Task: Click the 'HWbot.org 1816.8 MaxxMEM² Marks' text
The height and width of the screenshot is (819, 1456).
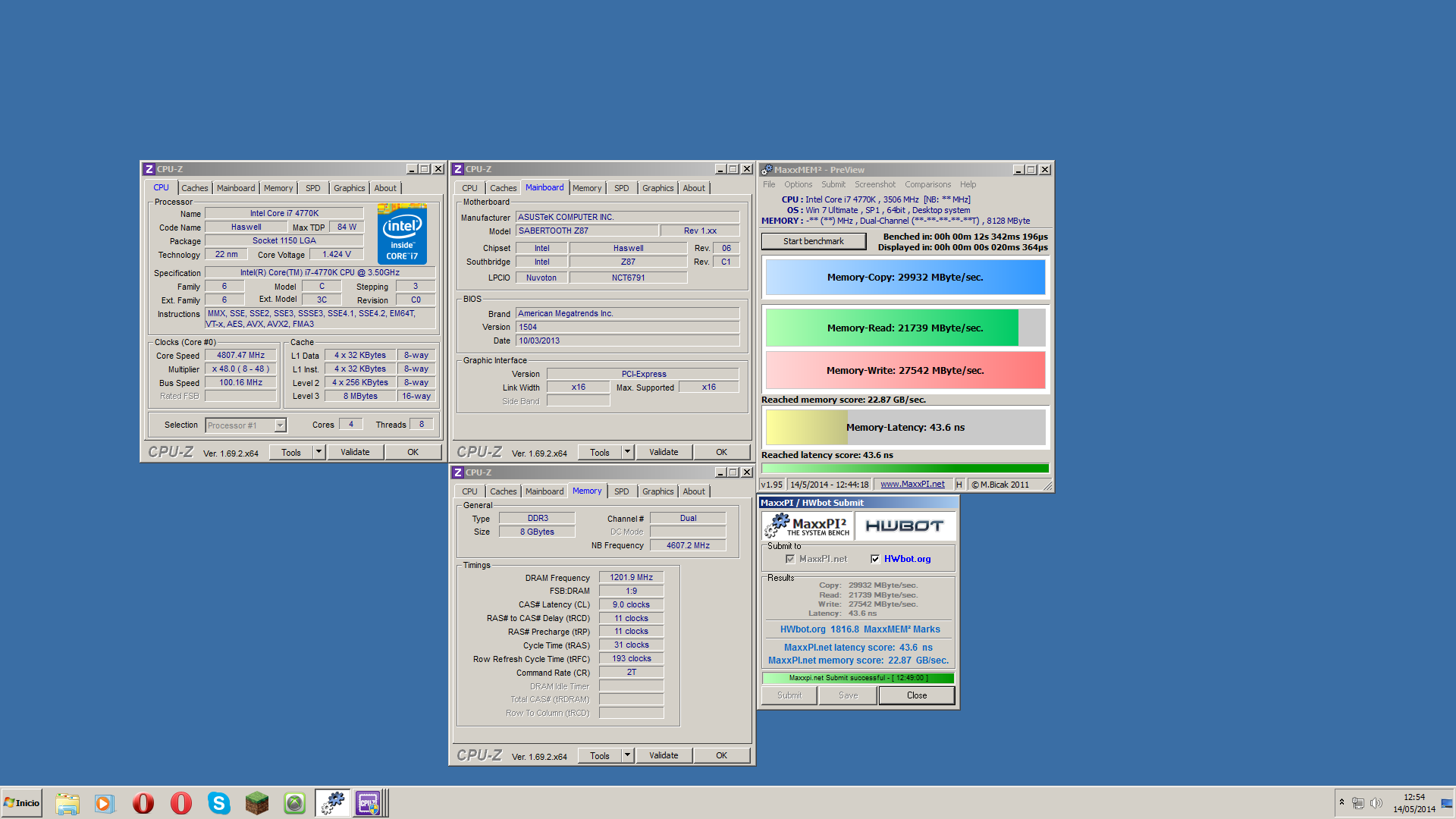Action: tap(859, 629)
